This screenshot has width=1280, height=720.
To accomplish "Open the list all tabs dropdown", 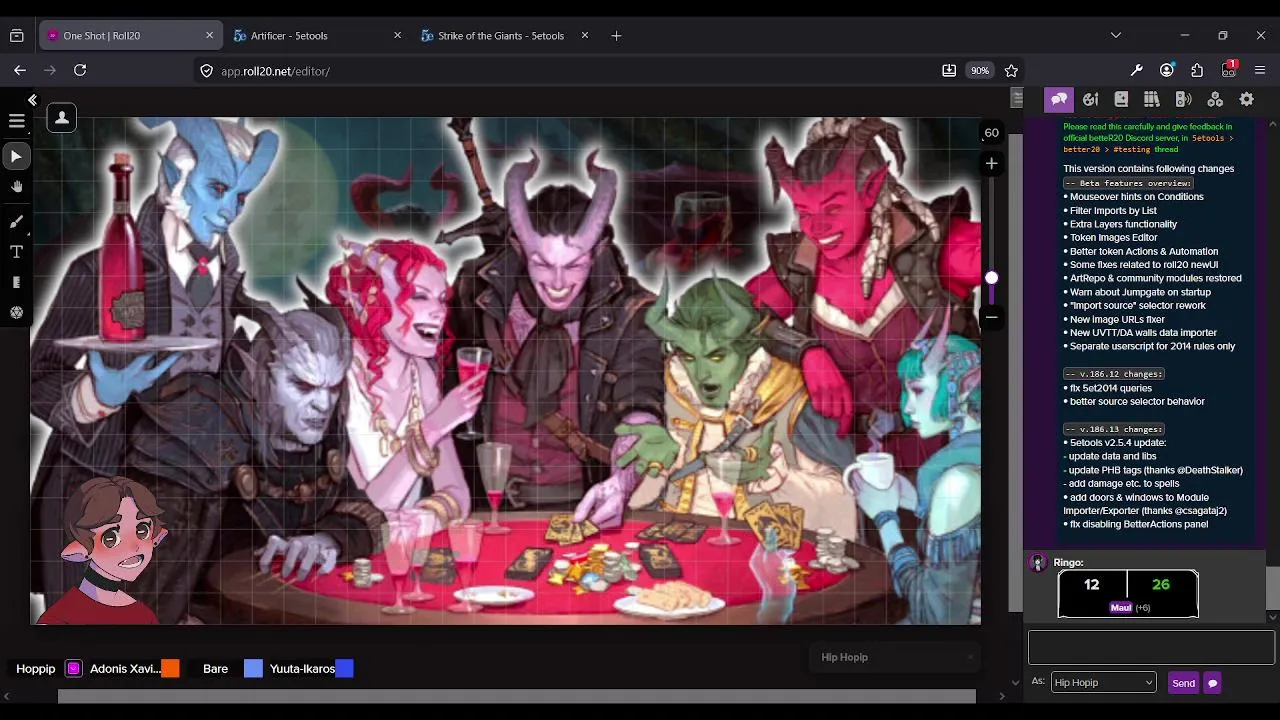I will point(1116,35).
